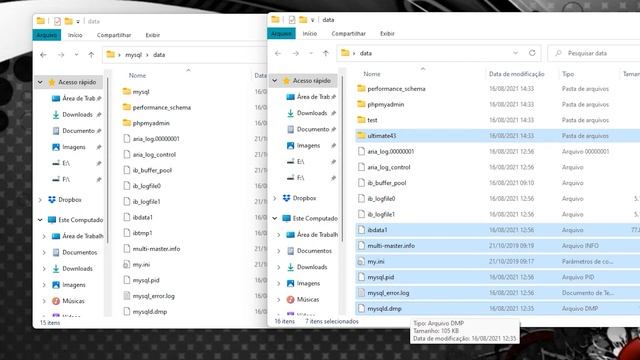The image size is (640, 360).
Task: Select ibtmp1 file in left window
Action: (x=138, y=233)
